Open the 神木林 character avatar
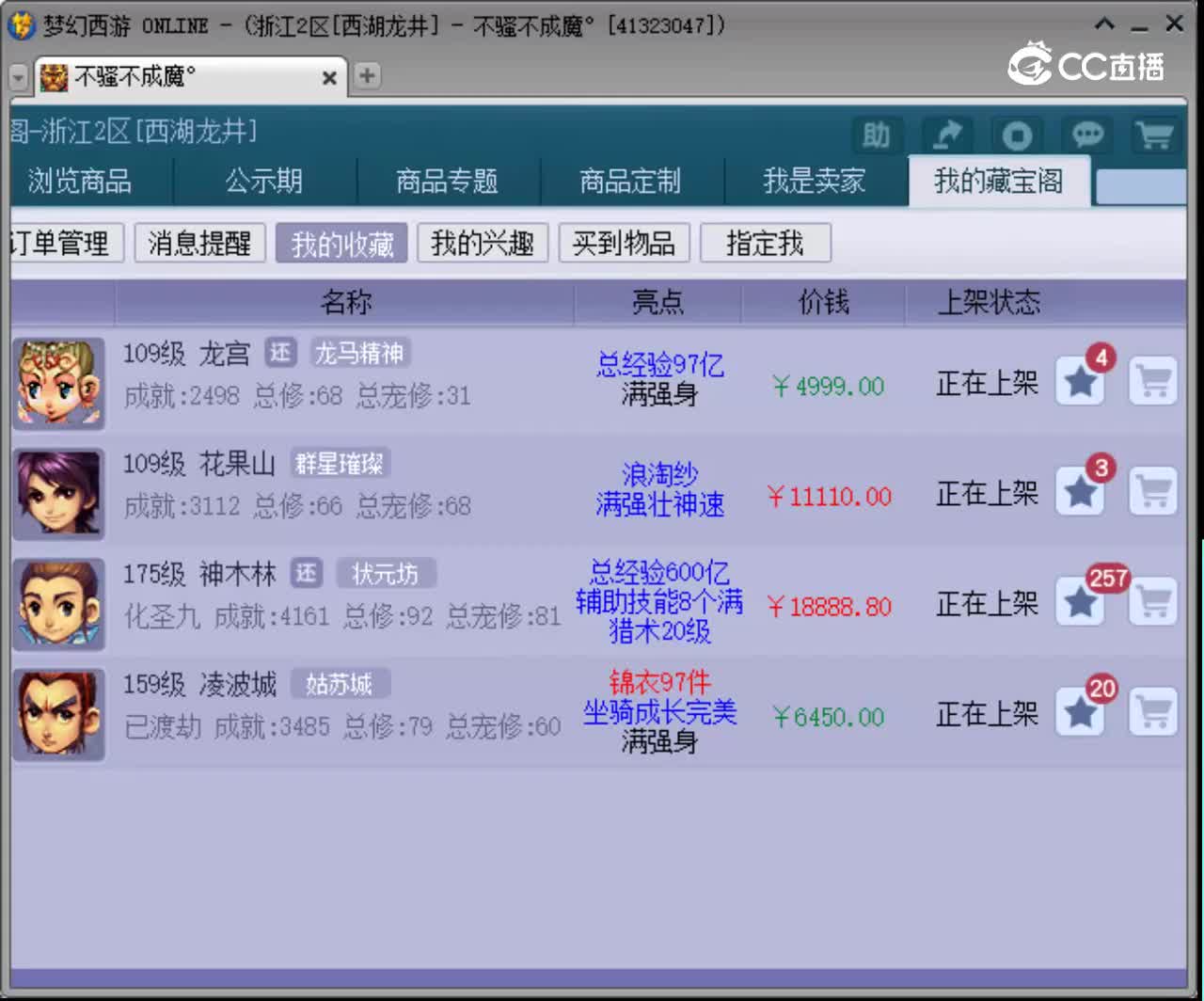This screenshot has height=1001, width=1204. pyautogui.click(x=59, y=604)
